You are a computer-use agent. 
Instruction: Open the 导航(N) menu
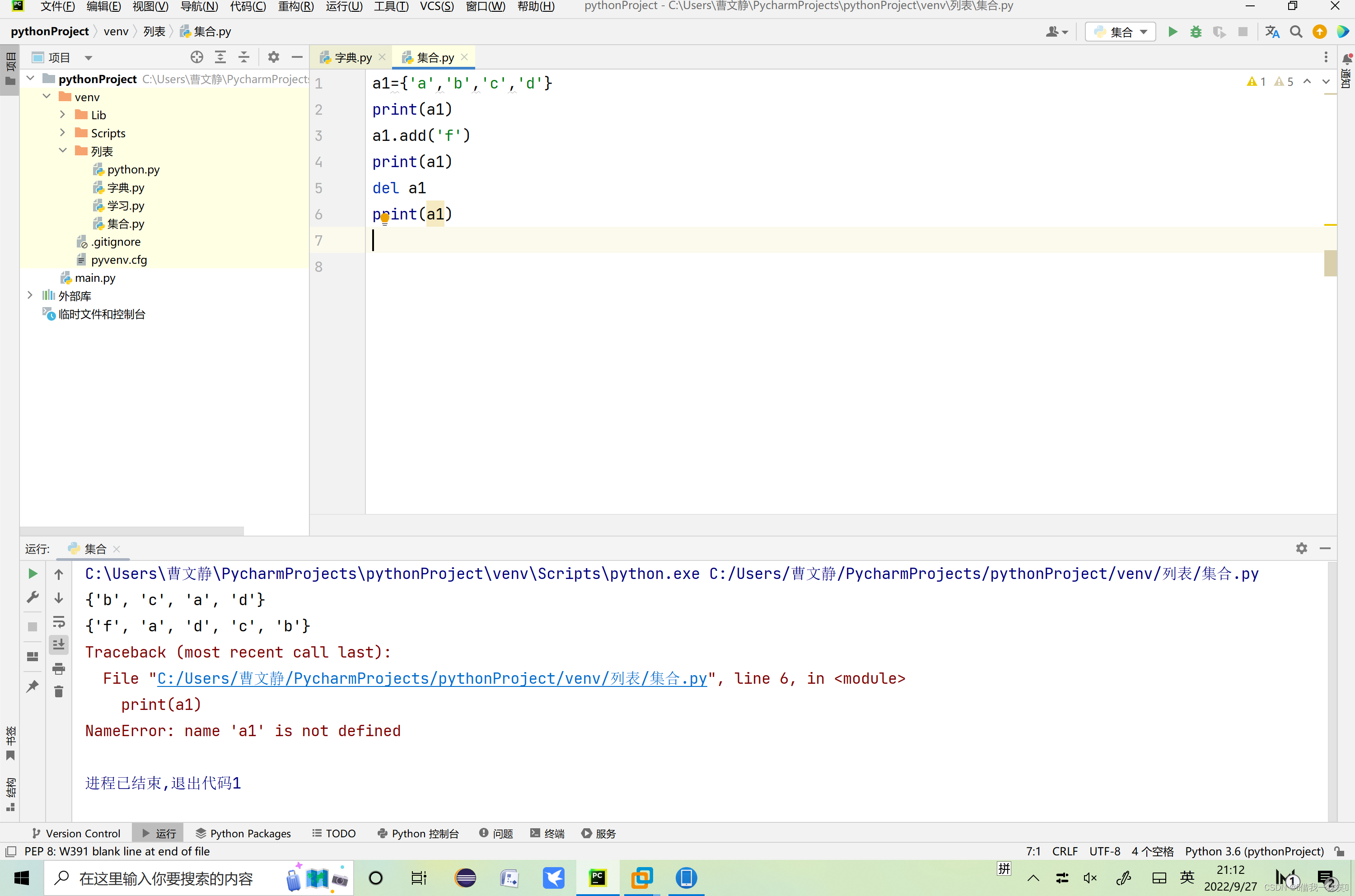pyautogui.click(x=199, y=6)
